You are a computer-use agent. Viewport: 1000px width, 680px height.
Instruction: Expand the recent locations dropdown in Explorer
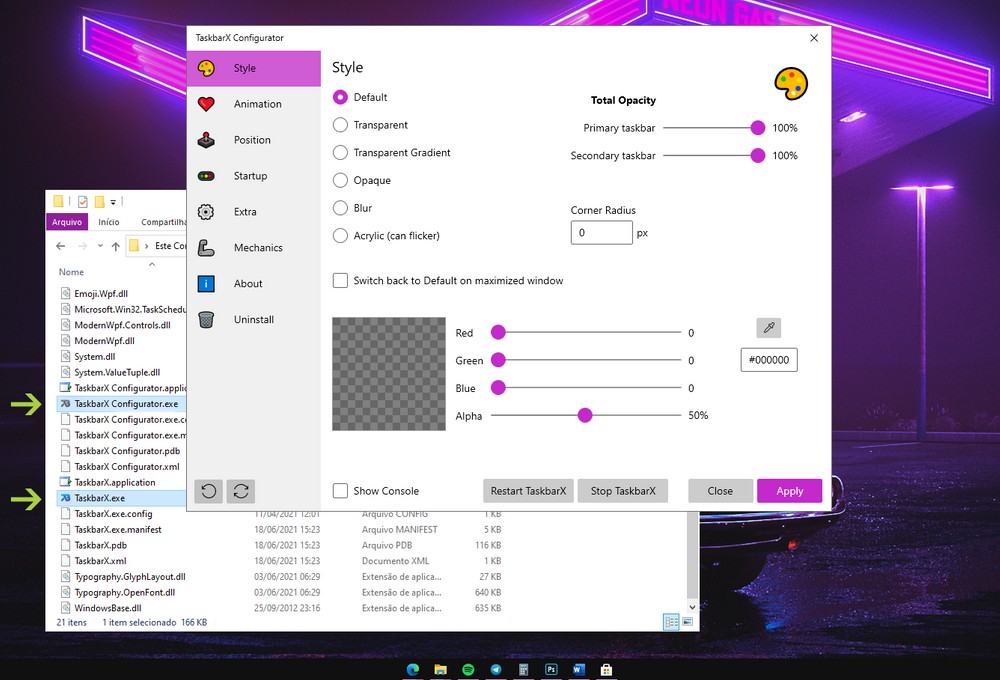point(100,246)
